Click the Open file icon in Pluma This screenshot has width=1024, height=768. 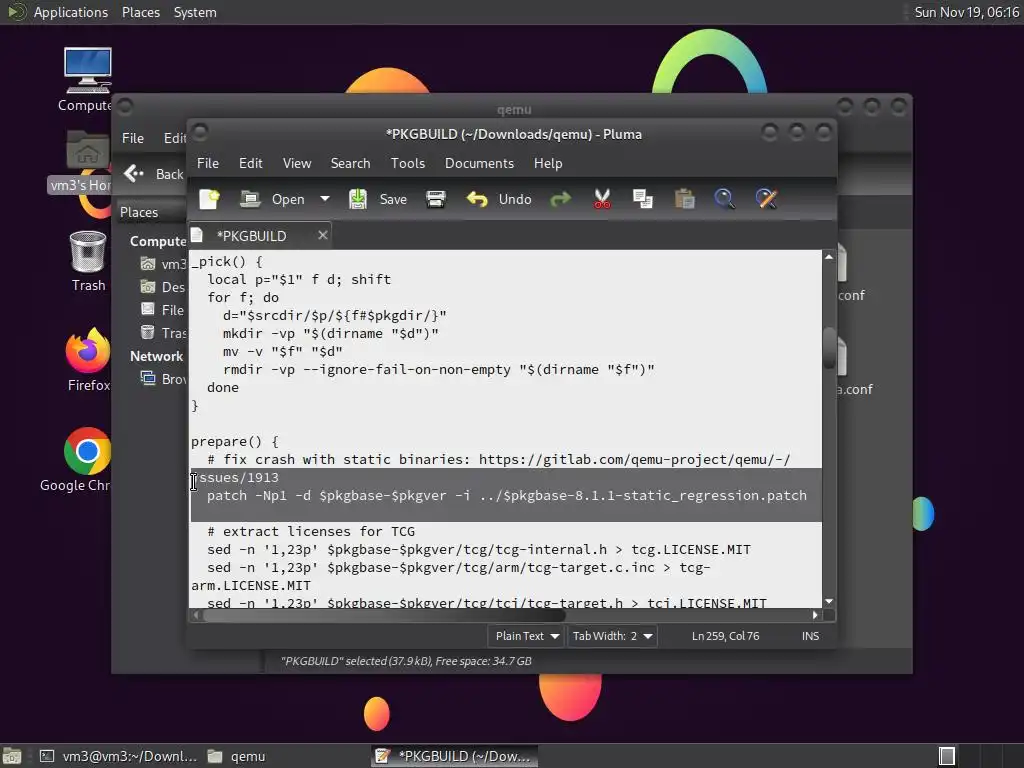(x=250, y=199)
